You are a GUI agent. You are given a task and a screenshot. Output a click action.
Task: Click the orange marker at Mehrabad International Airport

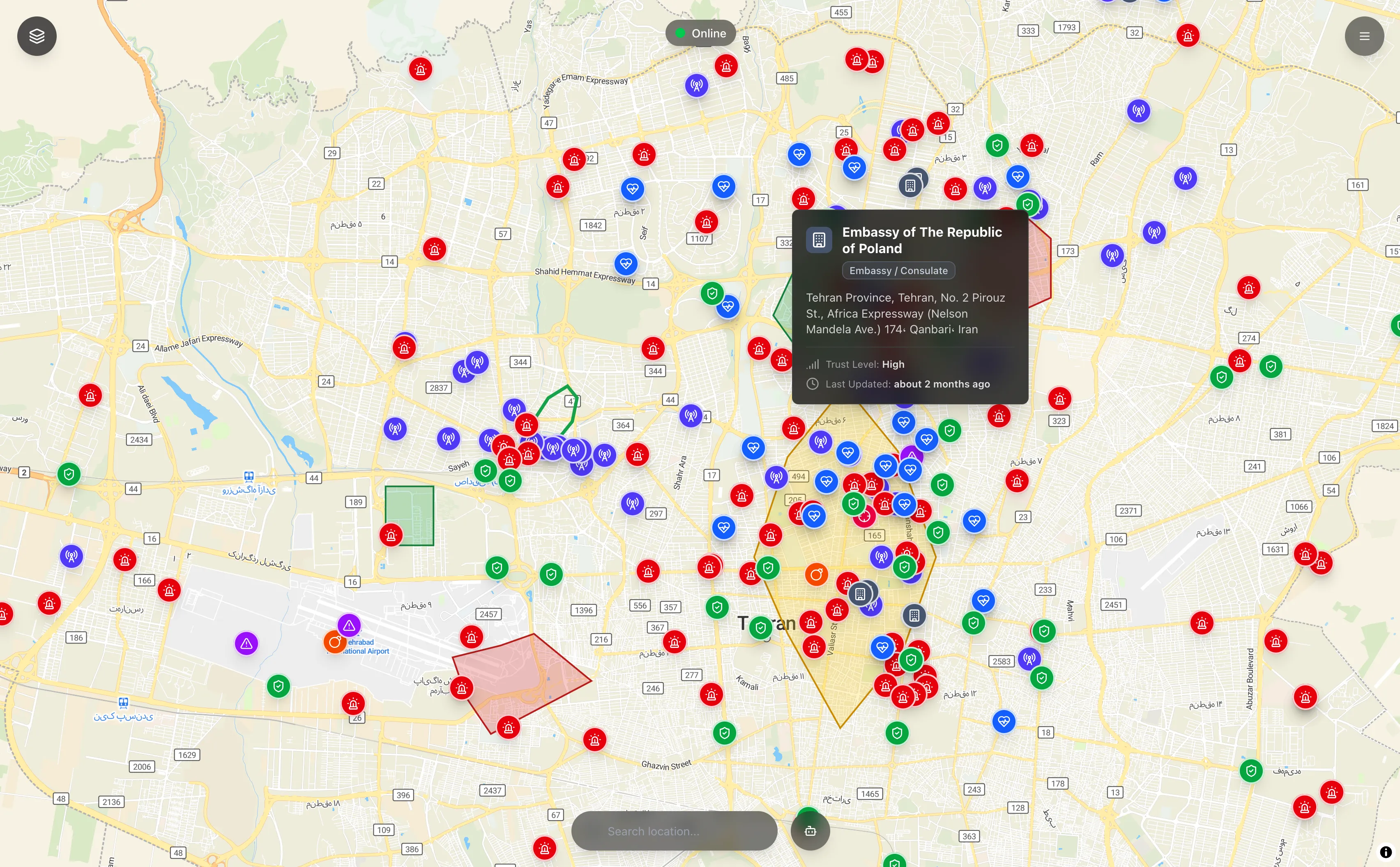click(x=334, y=642)
